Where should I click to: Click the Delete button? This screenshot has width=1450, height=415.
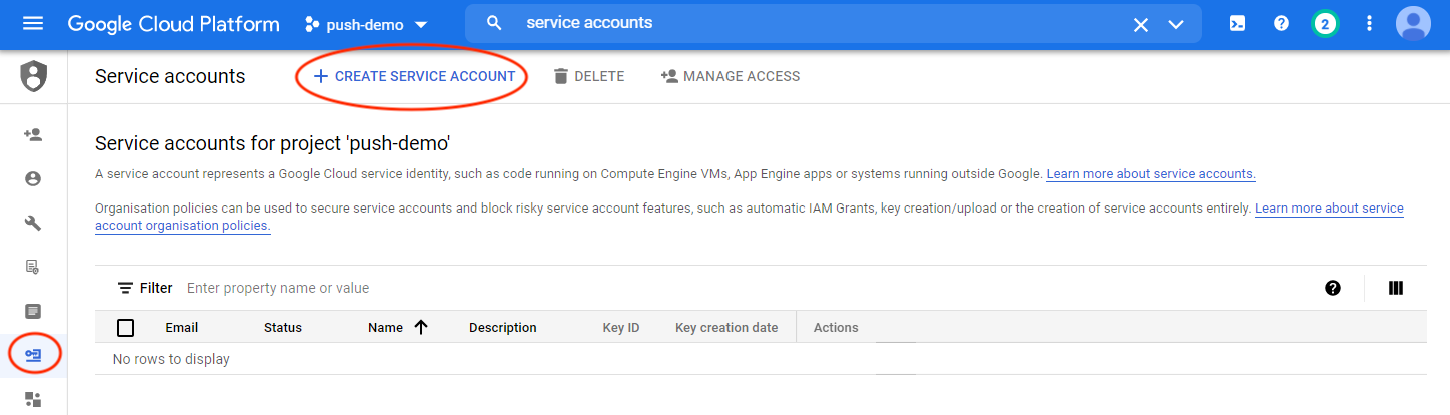(588, 76)
